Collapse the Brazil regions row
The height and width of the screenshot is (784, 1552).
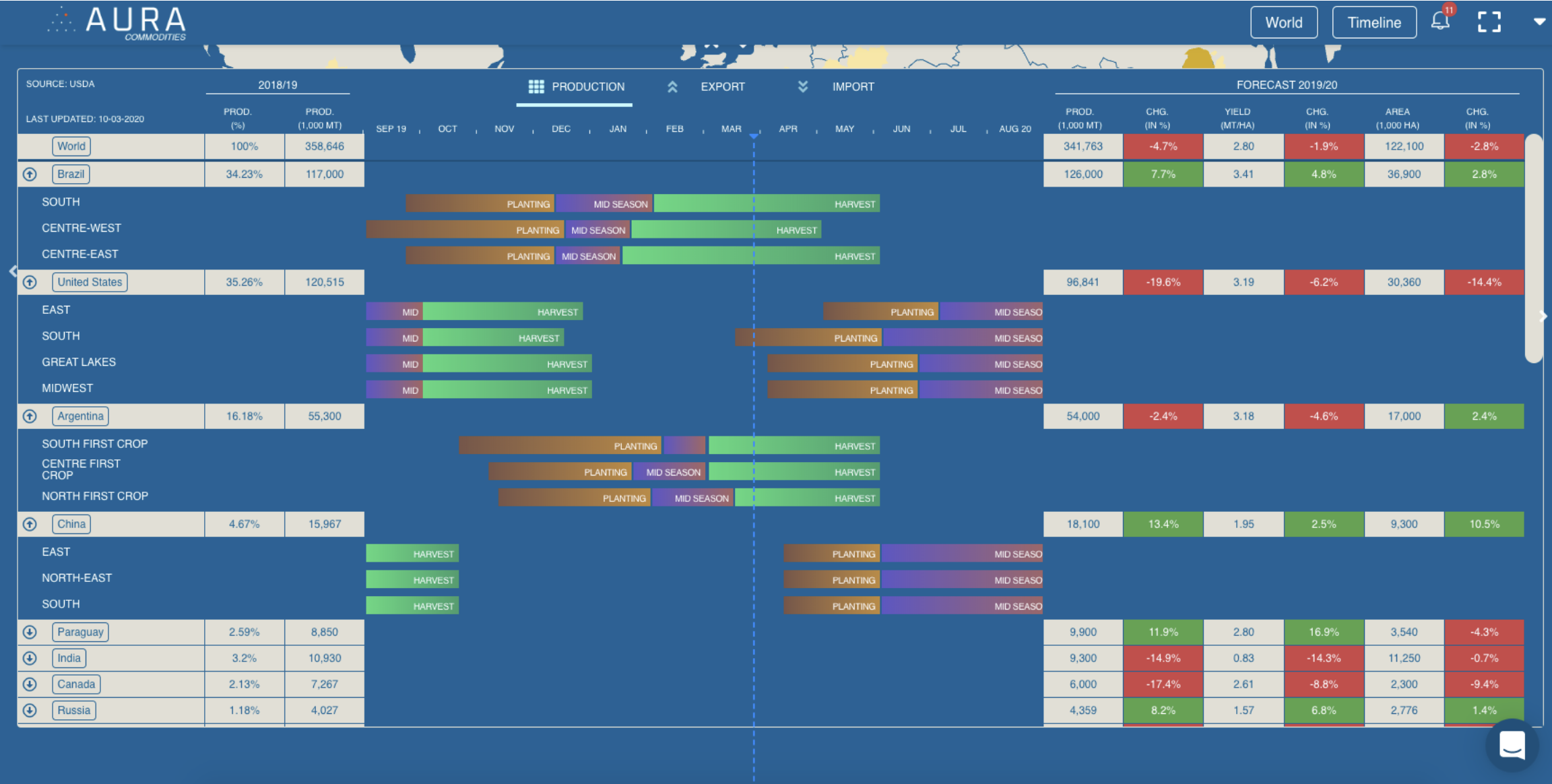30,174
